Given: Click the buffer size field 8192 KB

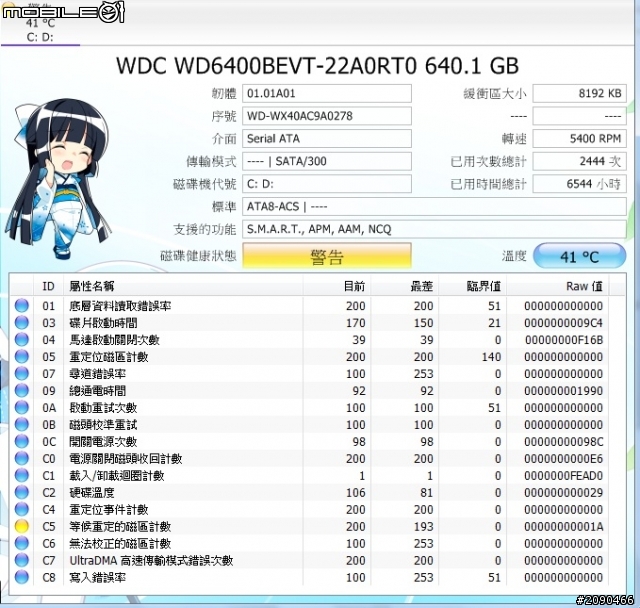Looking at the screenshot, I should pyautogui.click(x=580, y=93).
